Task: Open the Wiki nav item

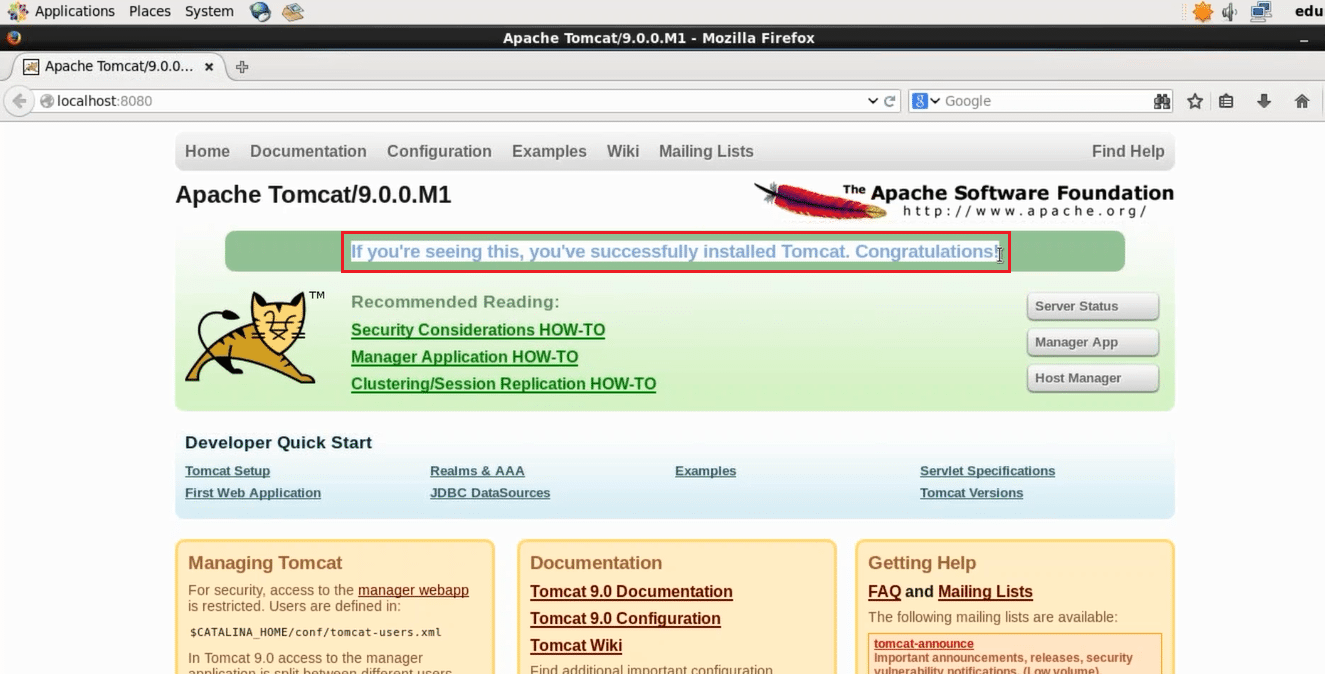Action: click(623, 151)
